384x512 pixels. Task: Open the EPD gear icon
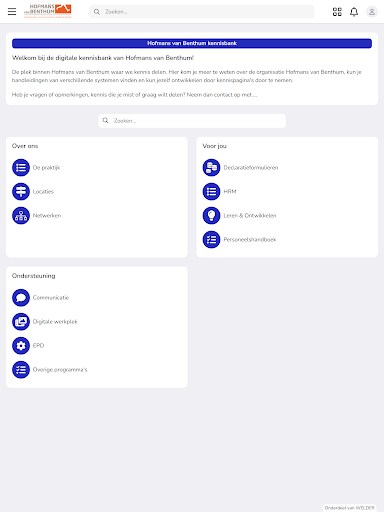click(x=21, y=345)
